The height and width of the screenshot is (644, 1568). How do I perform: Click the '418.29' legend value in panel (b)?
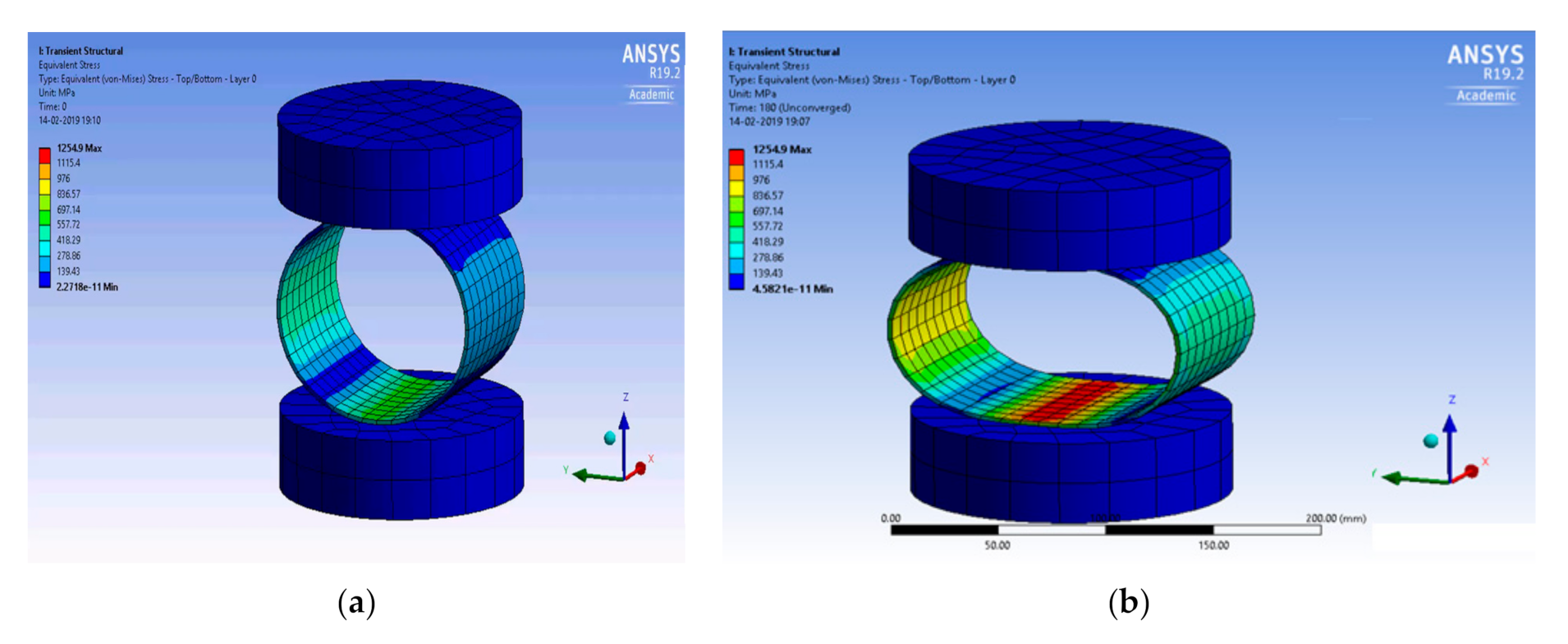pyautogui.click(x=768, y=242)
